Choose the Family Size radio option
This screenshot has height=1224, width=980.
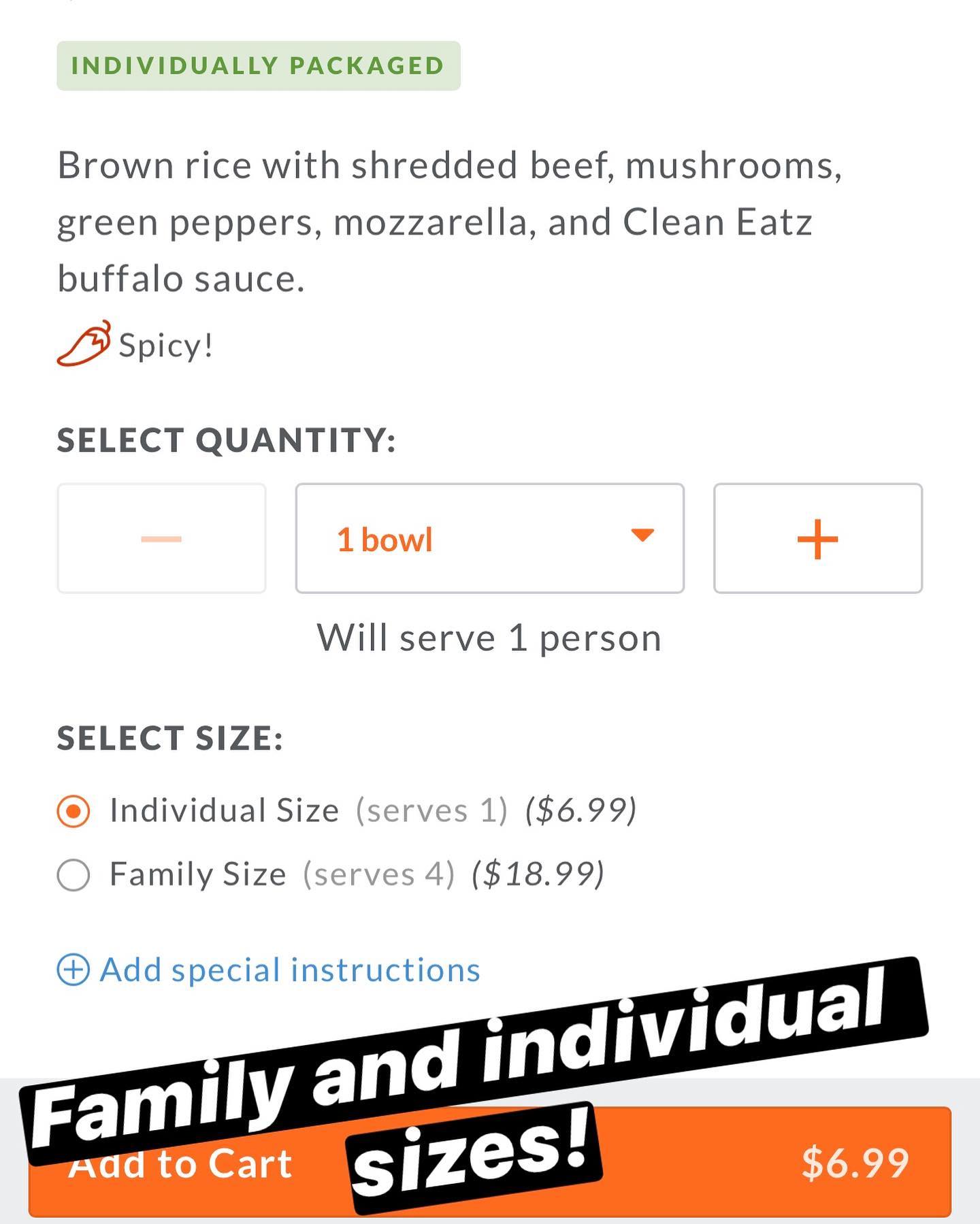coord(73,875)
